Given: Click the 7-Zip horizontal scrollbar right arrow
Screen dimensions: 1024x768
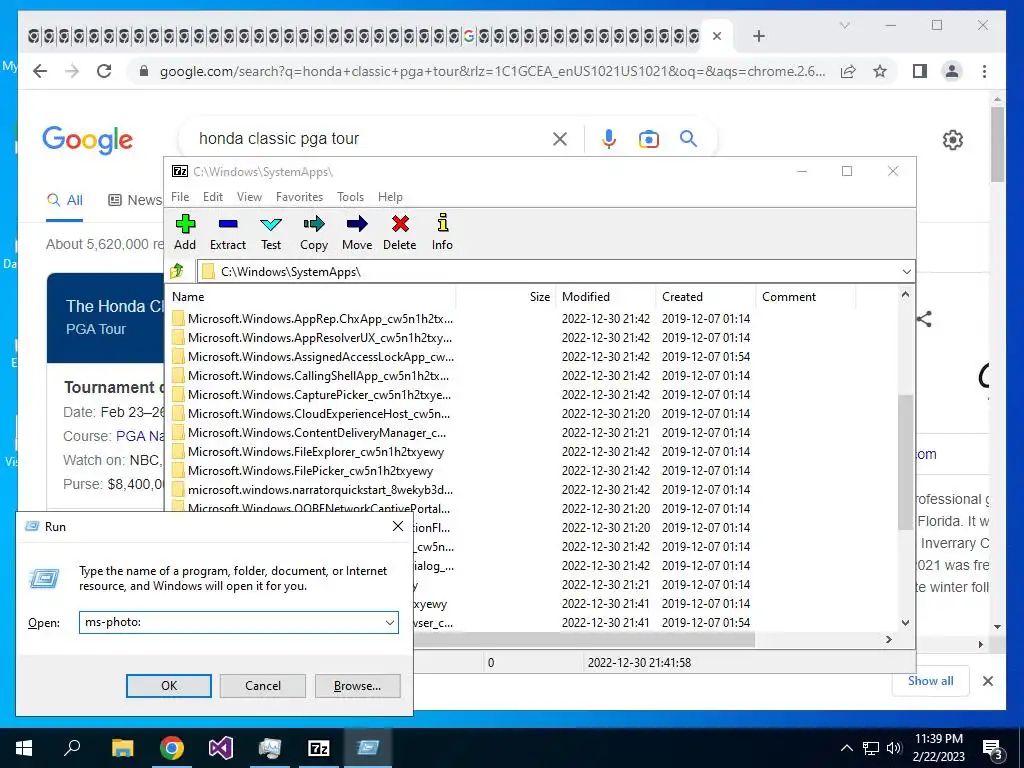Looking at the screenshot, I should point(888,639).
